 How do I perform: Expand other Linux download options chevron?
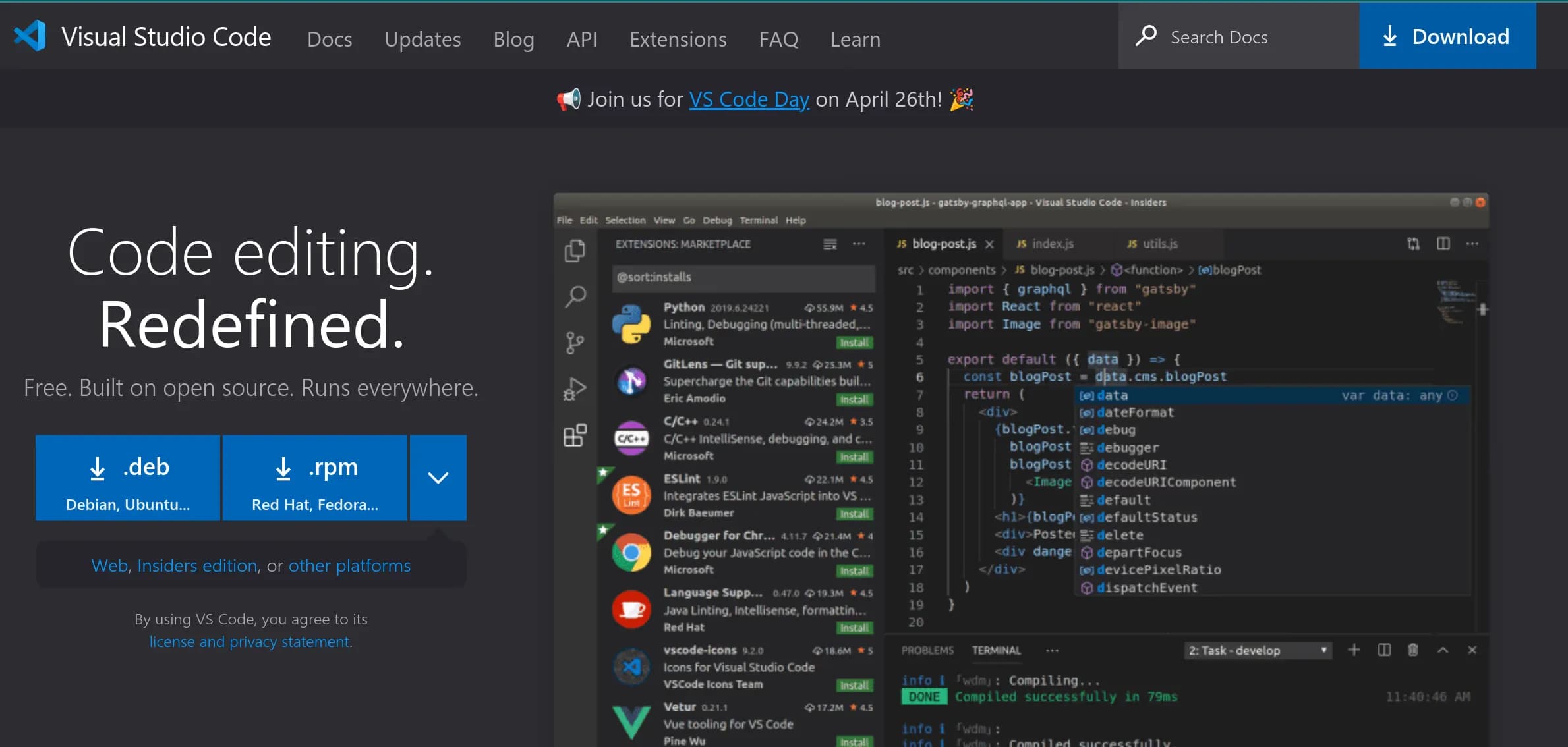coord(438,477)
